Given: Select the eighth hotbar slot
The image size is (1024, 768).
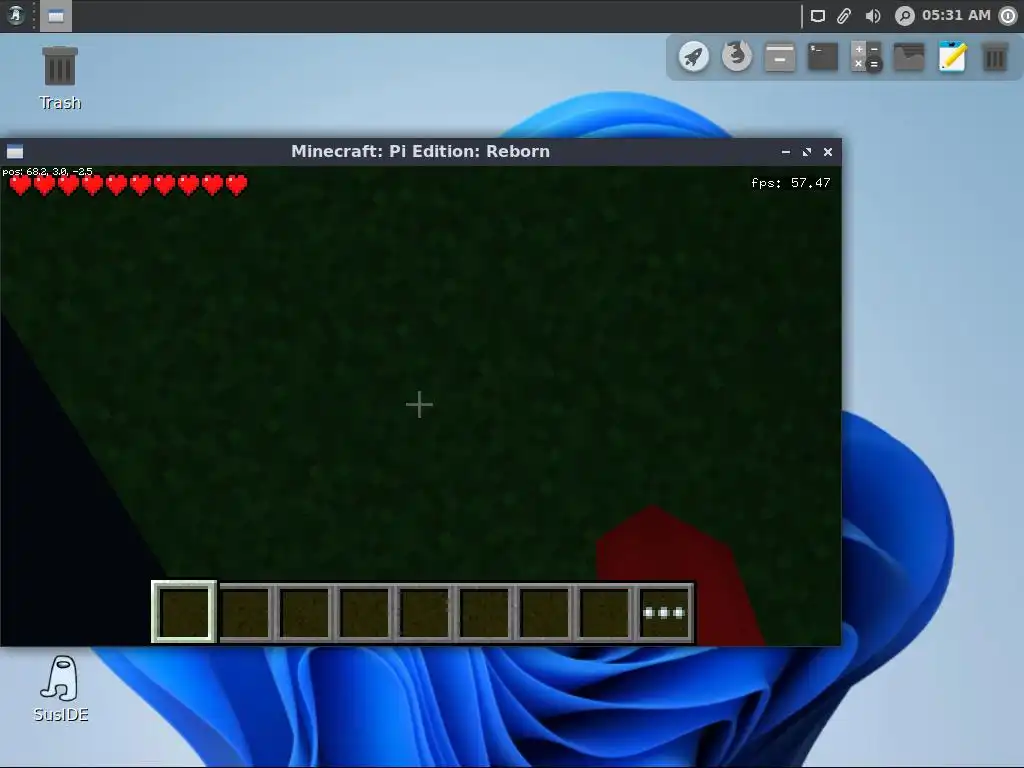Looking at the screenshot, I should click(605, 613).
